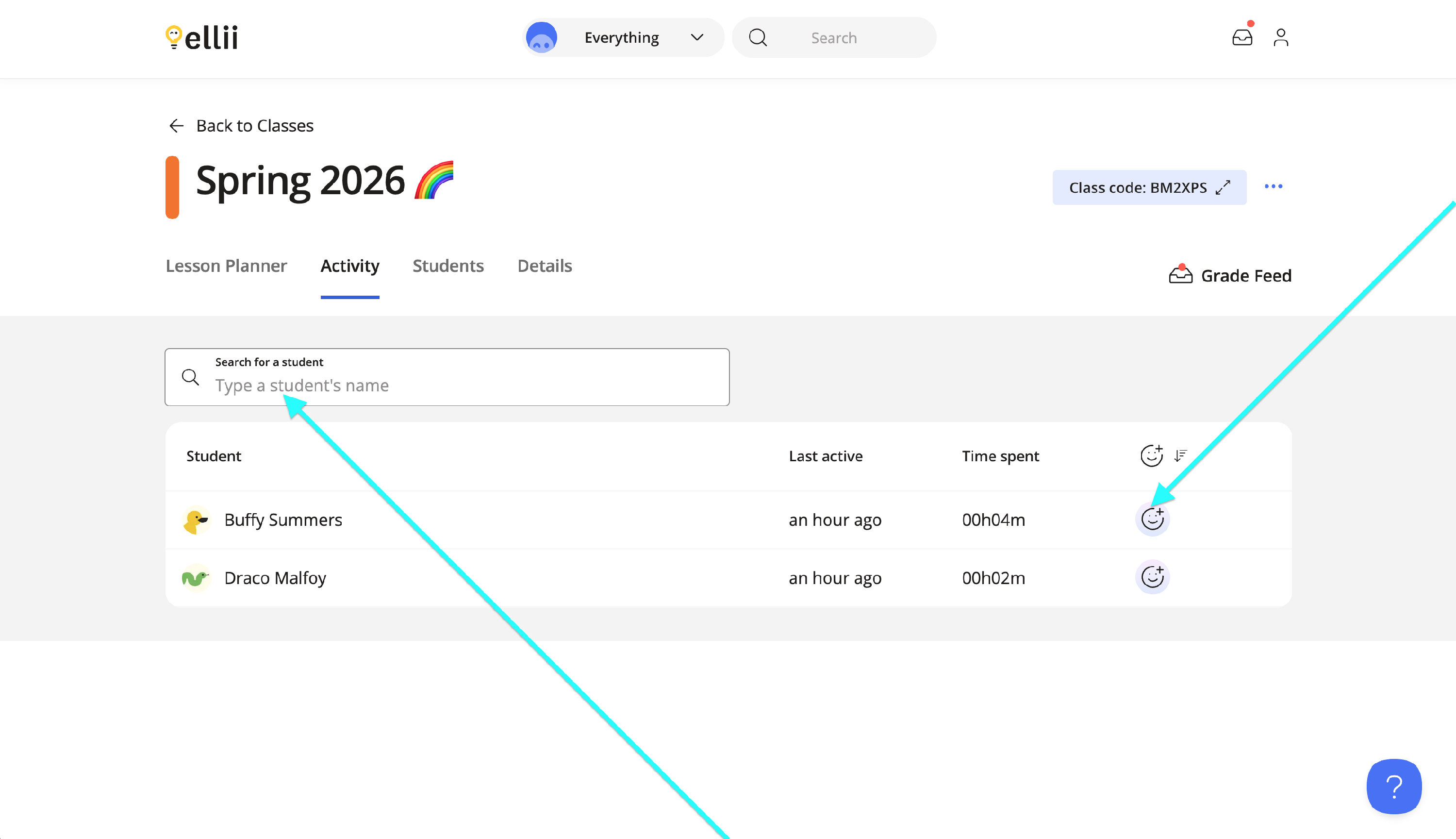The image size is (1456, 839).
Task: Open the Grade Feed
Action: point(1230,275)
